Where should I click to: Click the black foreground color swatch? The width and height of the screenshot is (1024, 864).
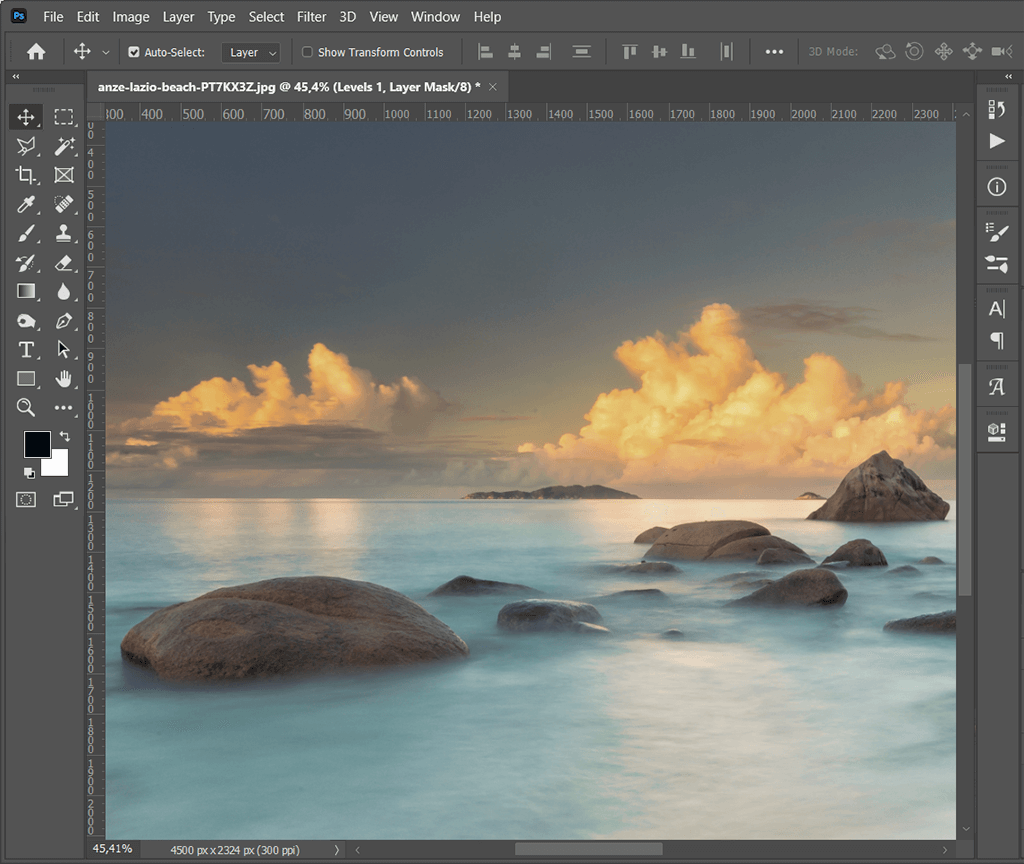pos(37,443)
